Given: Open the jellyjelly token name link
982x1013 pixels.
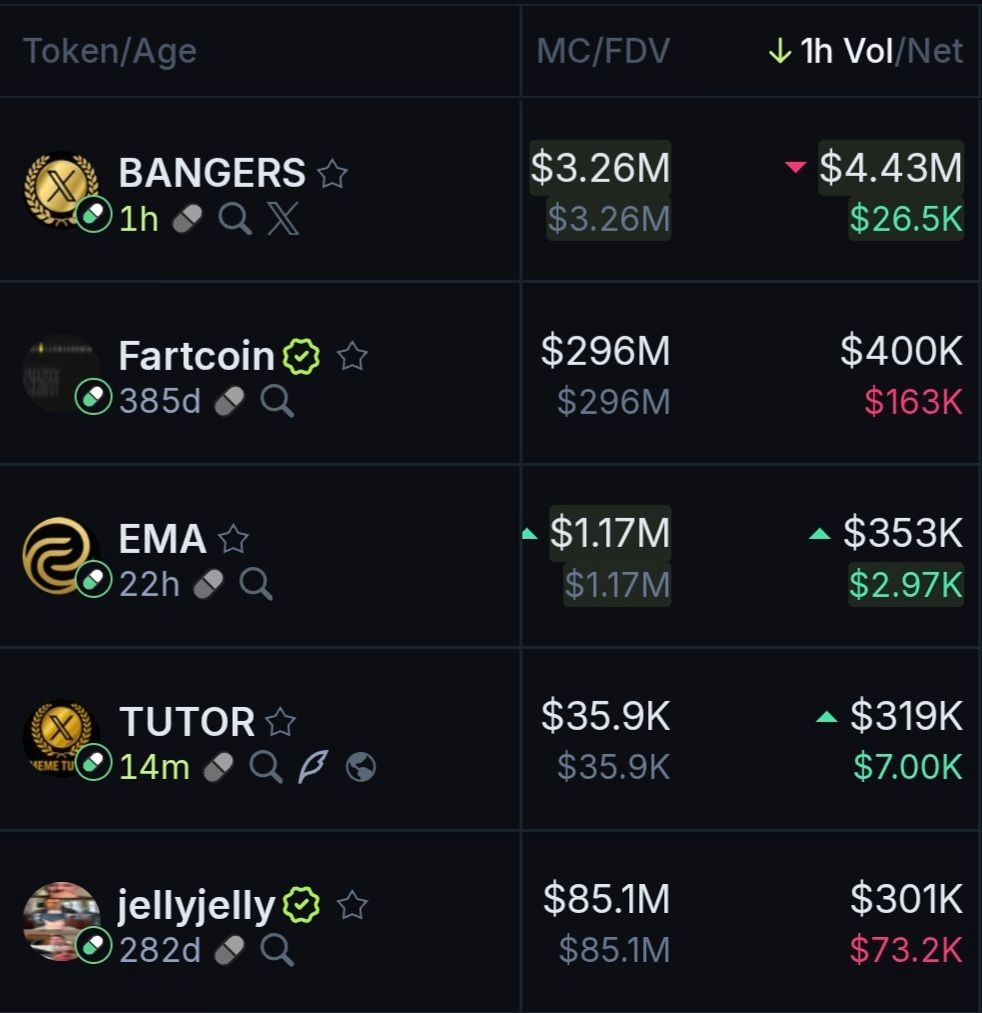Looking at the screenshot, I should [x=196, y=905].
